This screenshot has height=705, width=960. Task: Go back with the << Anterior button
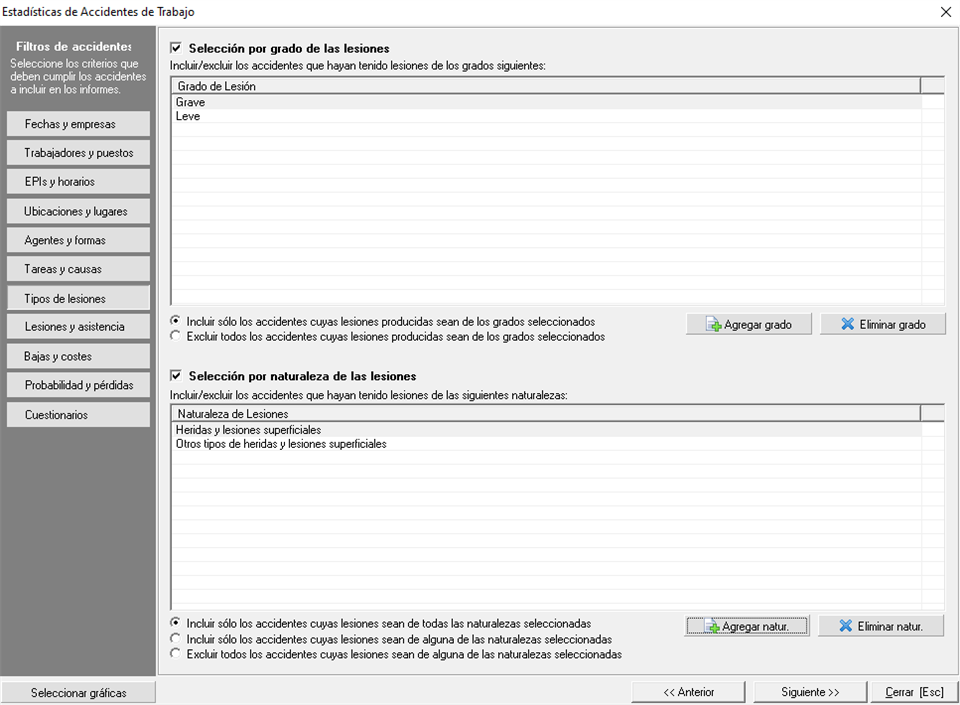[688, 692]
